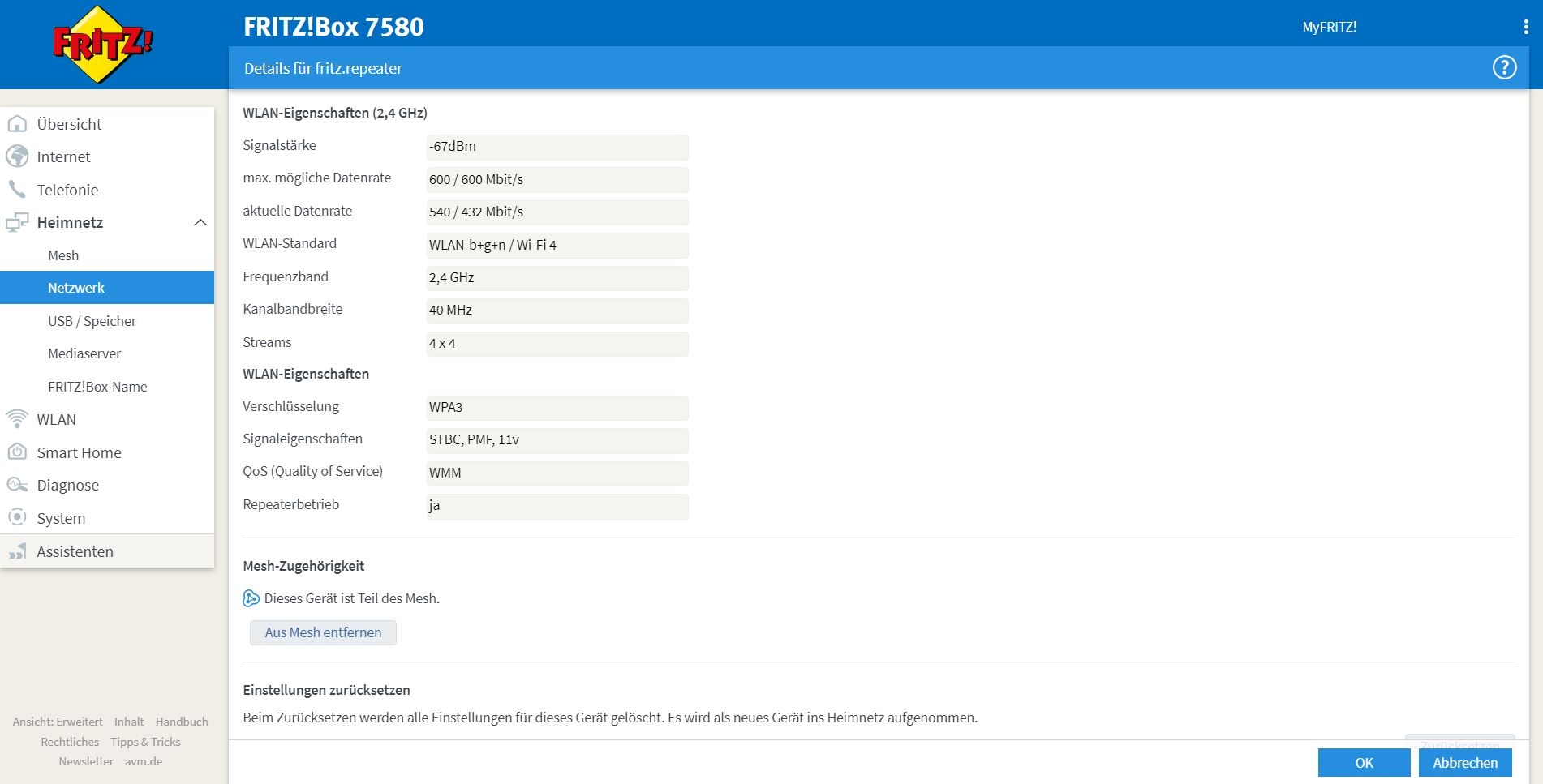Click 'WLAN-Eigenschaften (2,4 GHz)' heading
Screen dimensions: 1543x784
(x=335, y=113)
